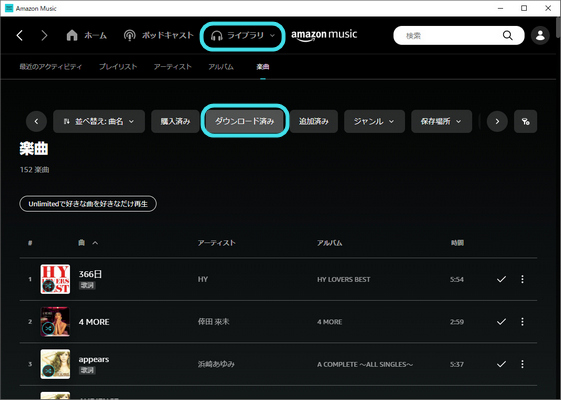Open album A COMPLETE ~ALL SINGLES~
Image resolution: width=561 pixels, height=400 pixels.
[365, 364]
